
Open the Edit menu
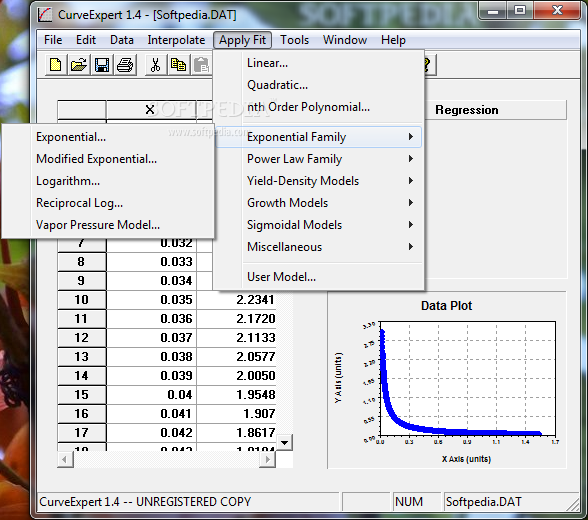click(86, 40)
